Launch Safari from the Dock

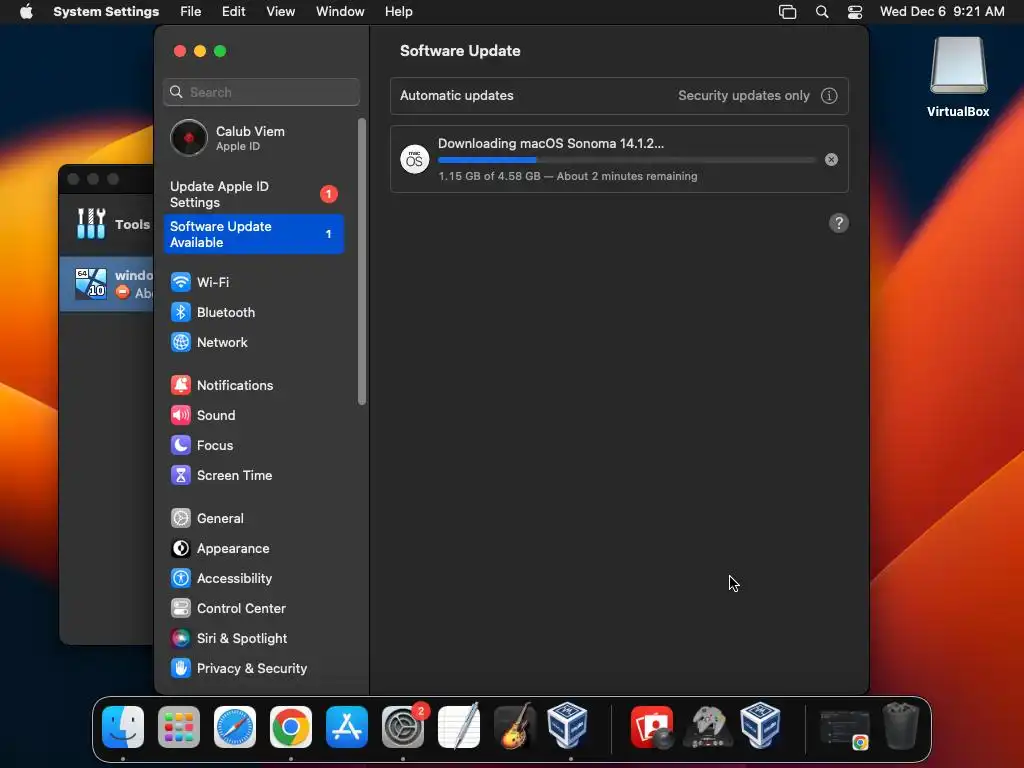click(x=235, y=727)
